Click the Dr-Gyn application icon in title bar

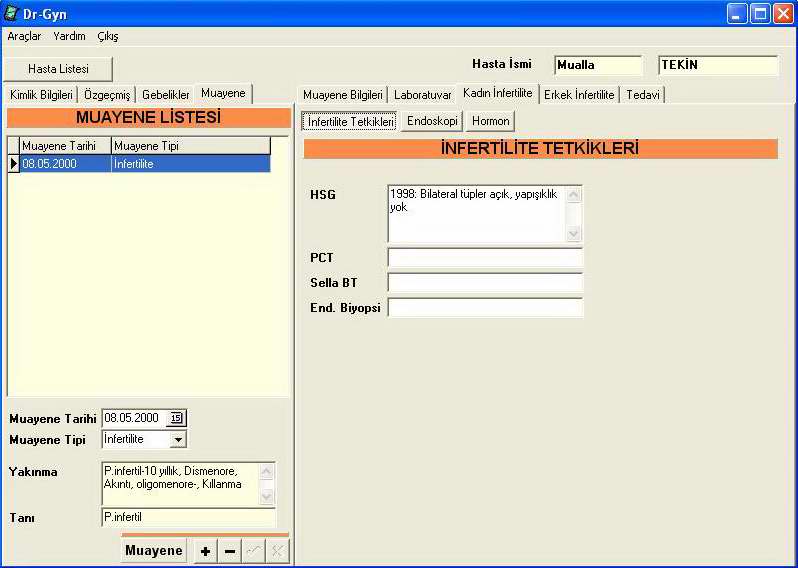11,13
